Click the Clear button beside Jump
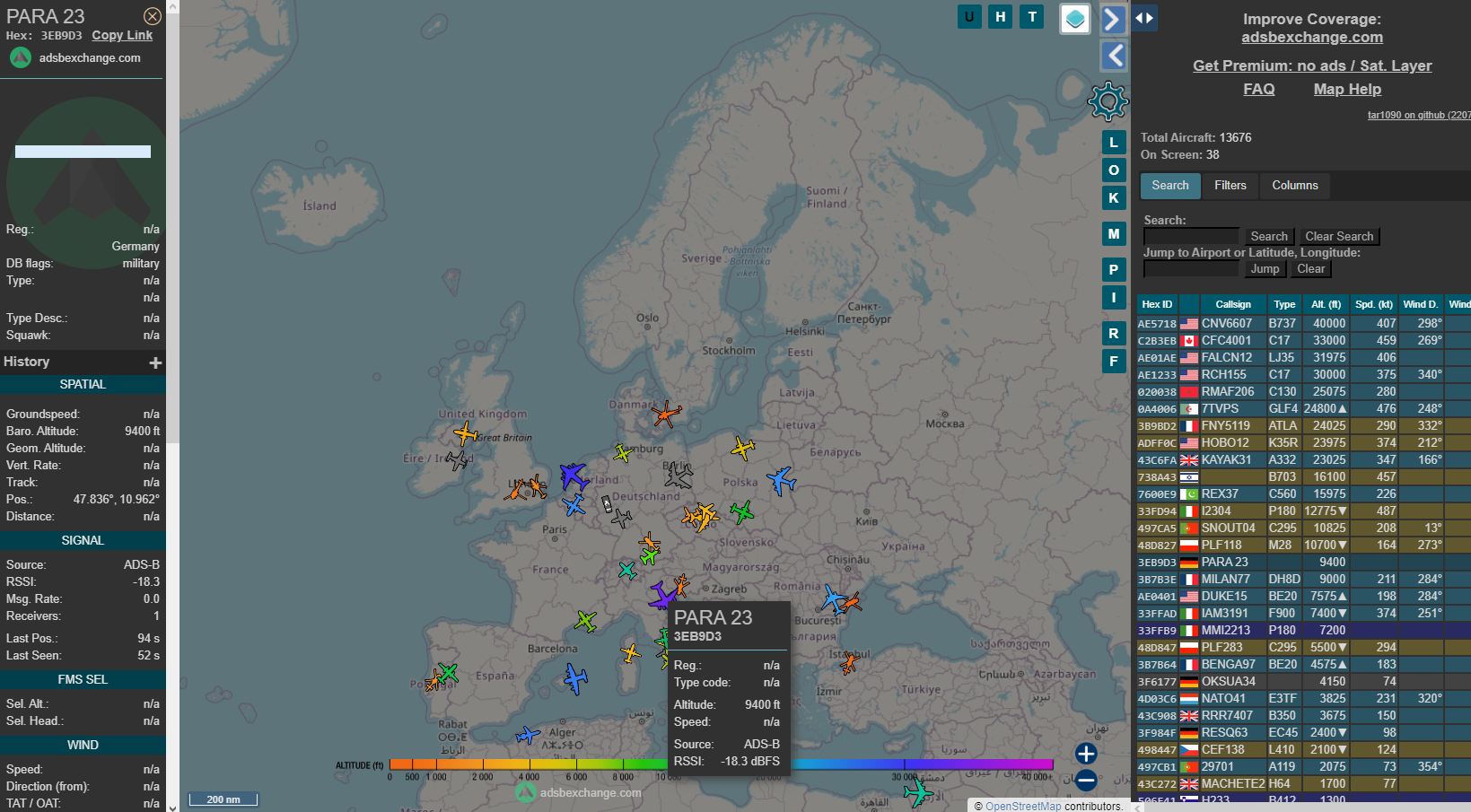Image resolution: width=1471 pixels, height=812 pixels. click(x=1310, y=268)
